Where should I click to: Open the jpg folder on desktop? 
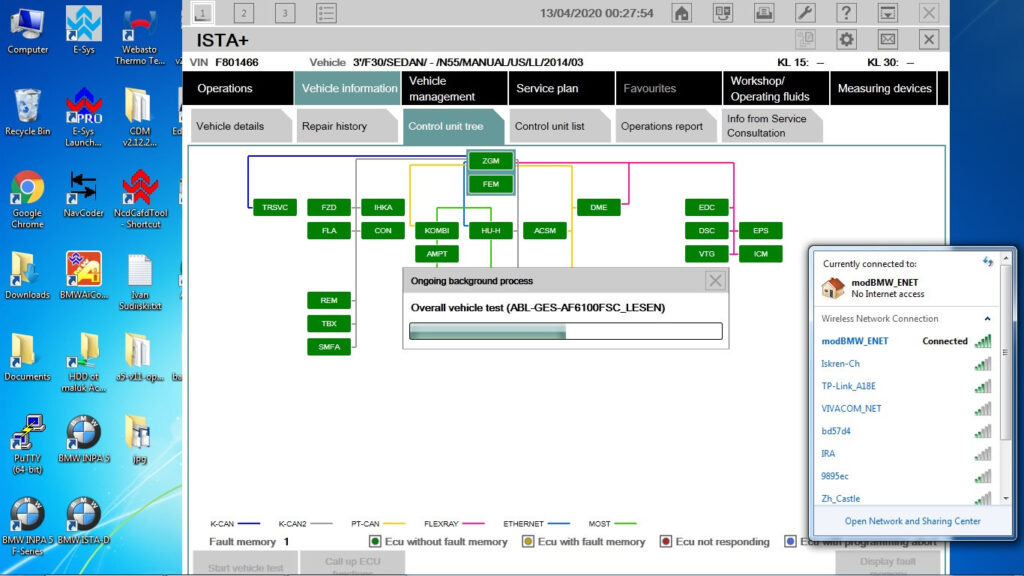[140, 440]
